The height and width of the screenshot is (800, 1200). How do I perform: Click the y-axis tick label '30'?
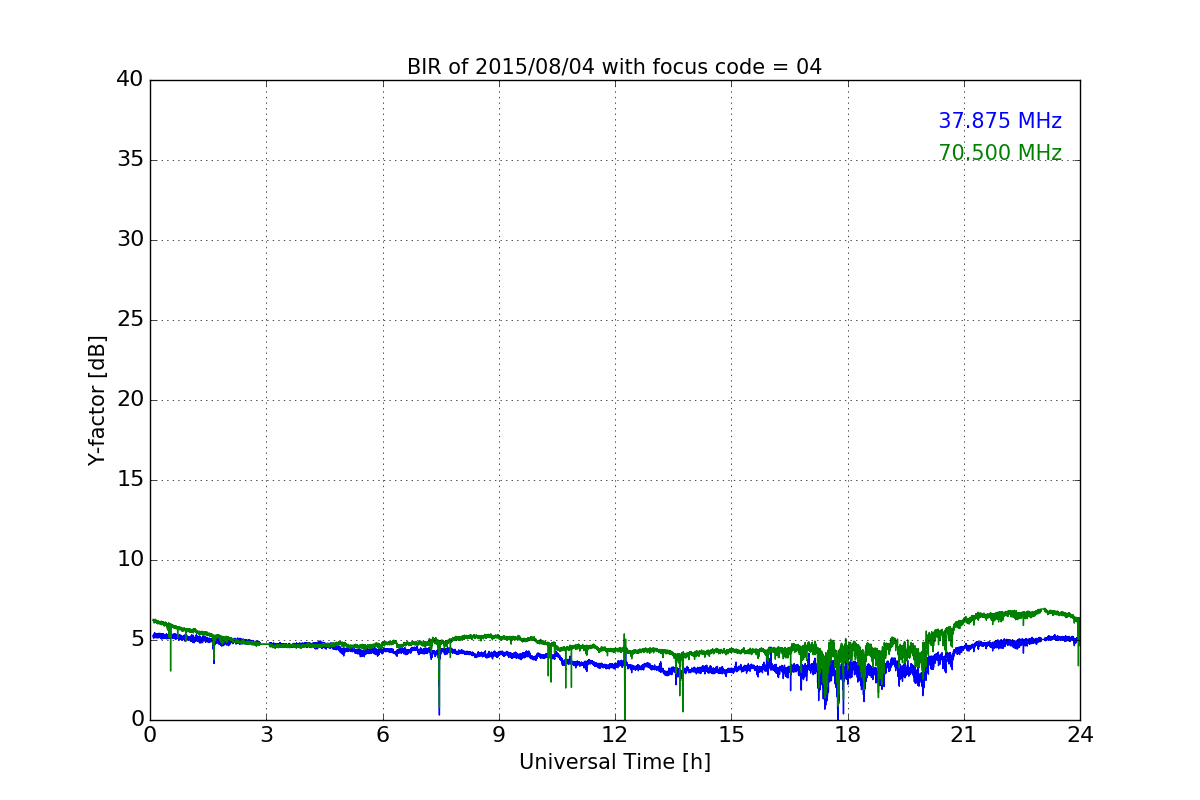click(129, 240)
